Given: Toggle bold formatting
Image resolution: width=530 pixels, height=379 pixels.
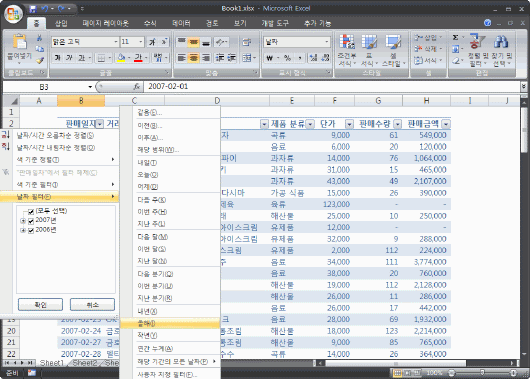Looking at the screenshot, I should pyautogui.click(x=57, y=58).
